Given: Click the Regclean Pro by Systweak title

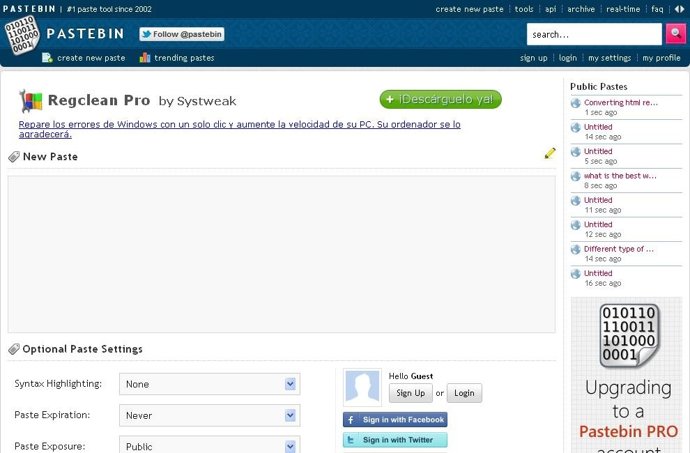Looking at the screenshot, I should (142, 100).
